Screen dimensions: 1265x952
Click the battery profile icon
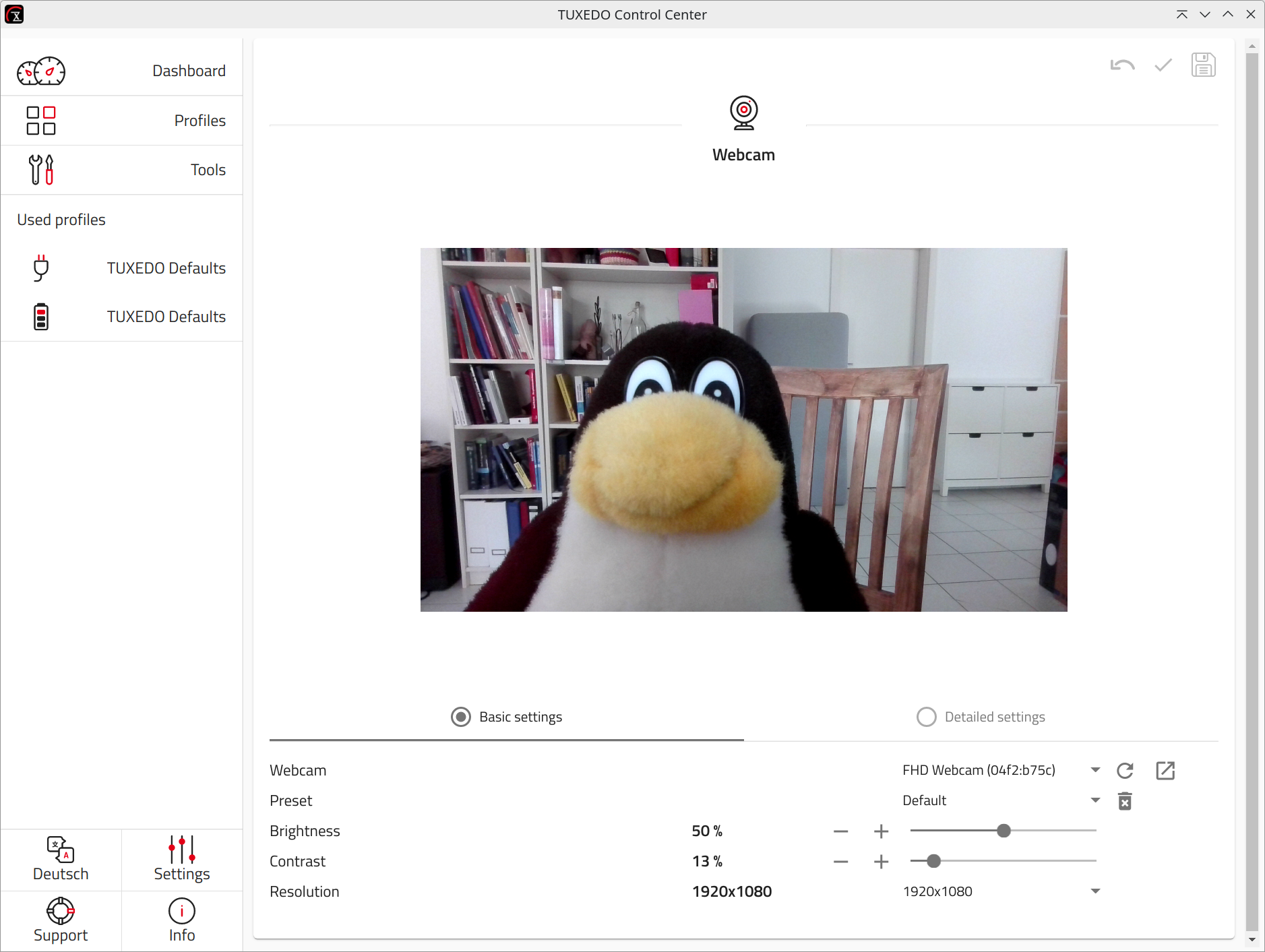point(41,317)
